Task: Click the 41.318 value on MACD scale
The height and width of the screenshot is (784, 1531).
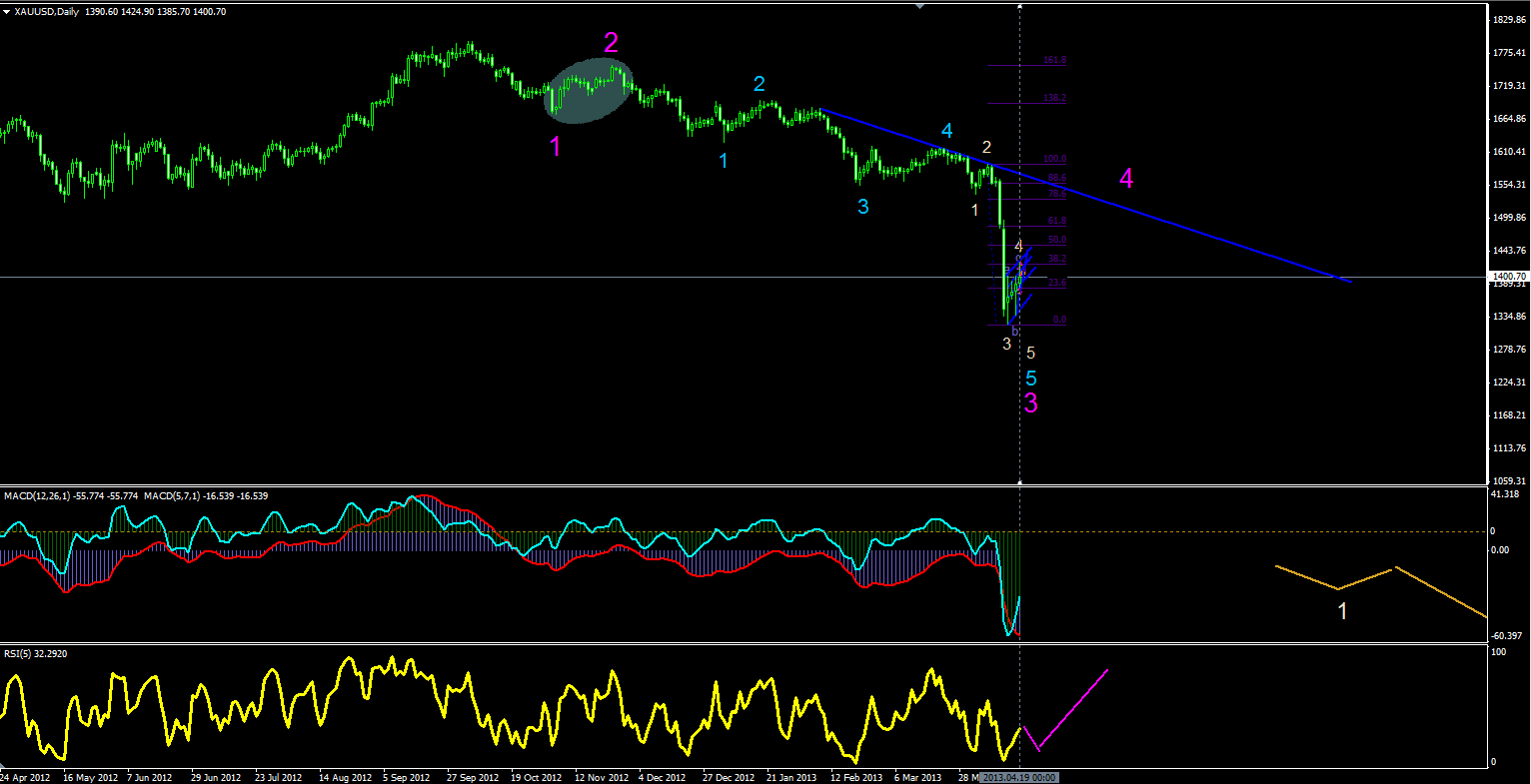Action: [1506, 494]
